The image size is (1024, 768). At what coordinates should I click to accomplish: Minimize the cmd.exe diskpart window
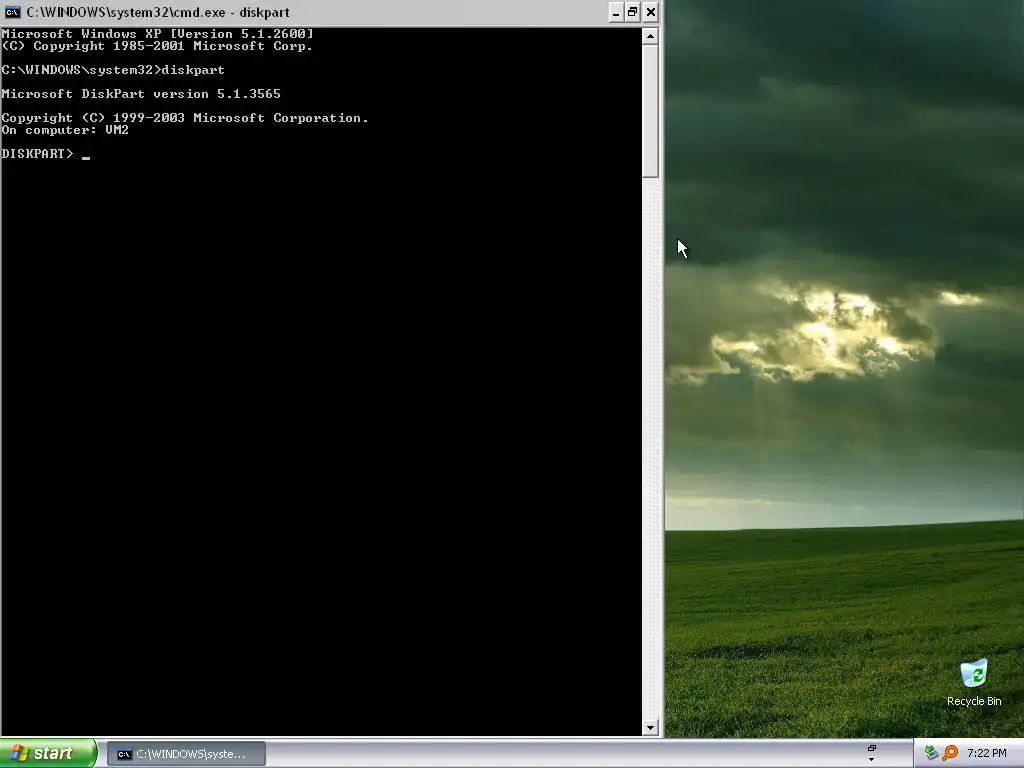pos(616,12)
